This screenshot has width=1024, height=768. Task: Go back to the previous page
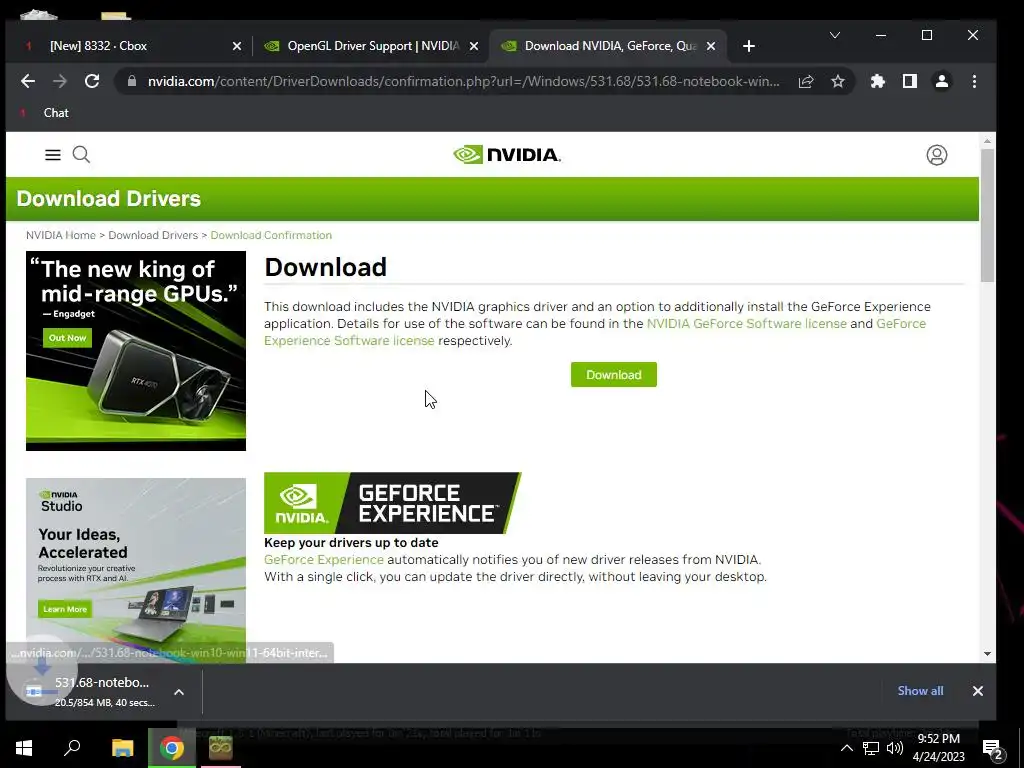pos(27,81)
